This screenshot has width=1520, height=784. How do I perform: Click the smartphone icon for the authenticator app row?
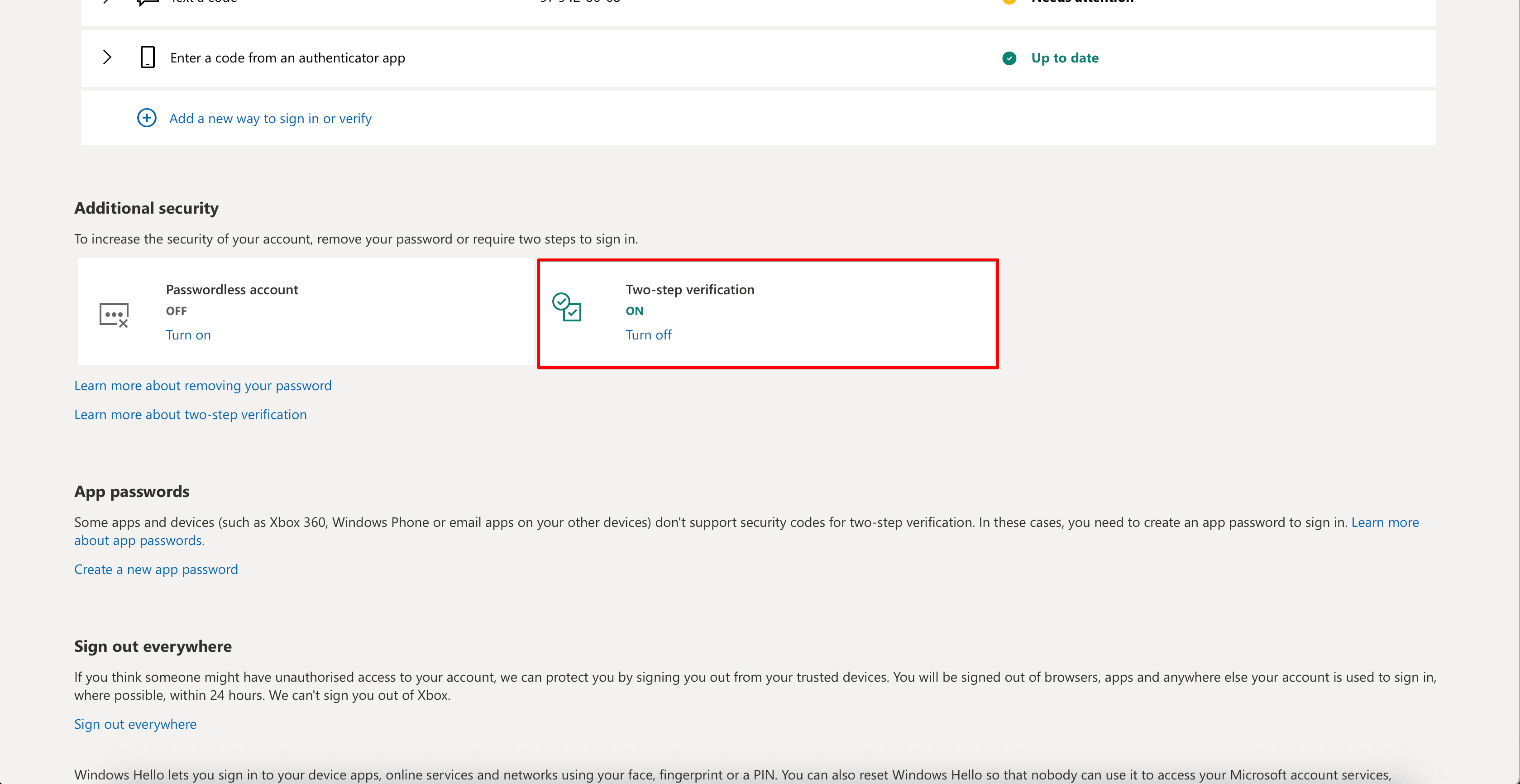[147, 57]
